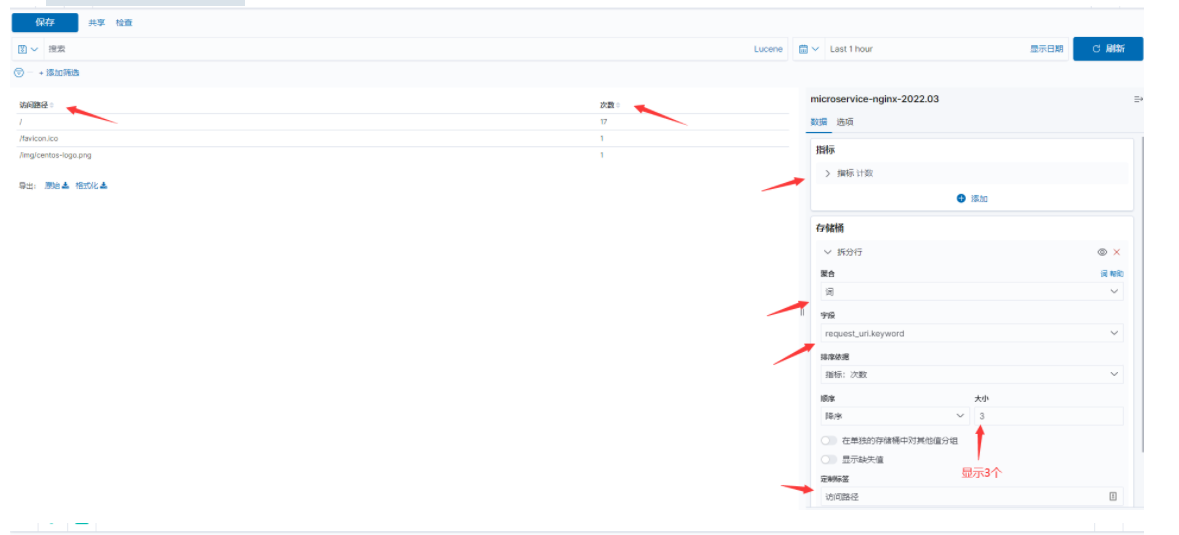Open the 词 帮助 help link
This screenshot has width=1179, height=535.
point(1112,274)
